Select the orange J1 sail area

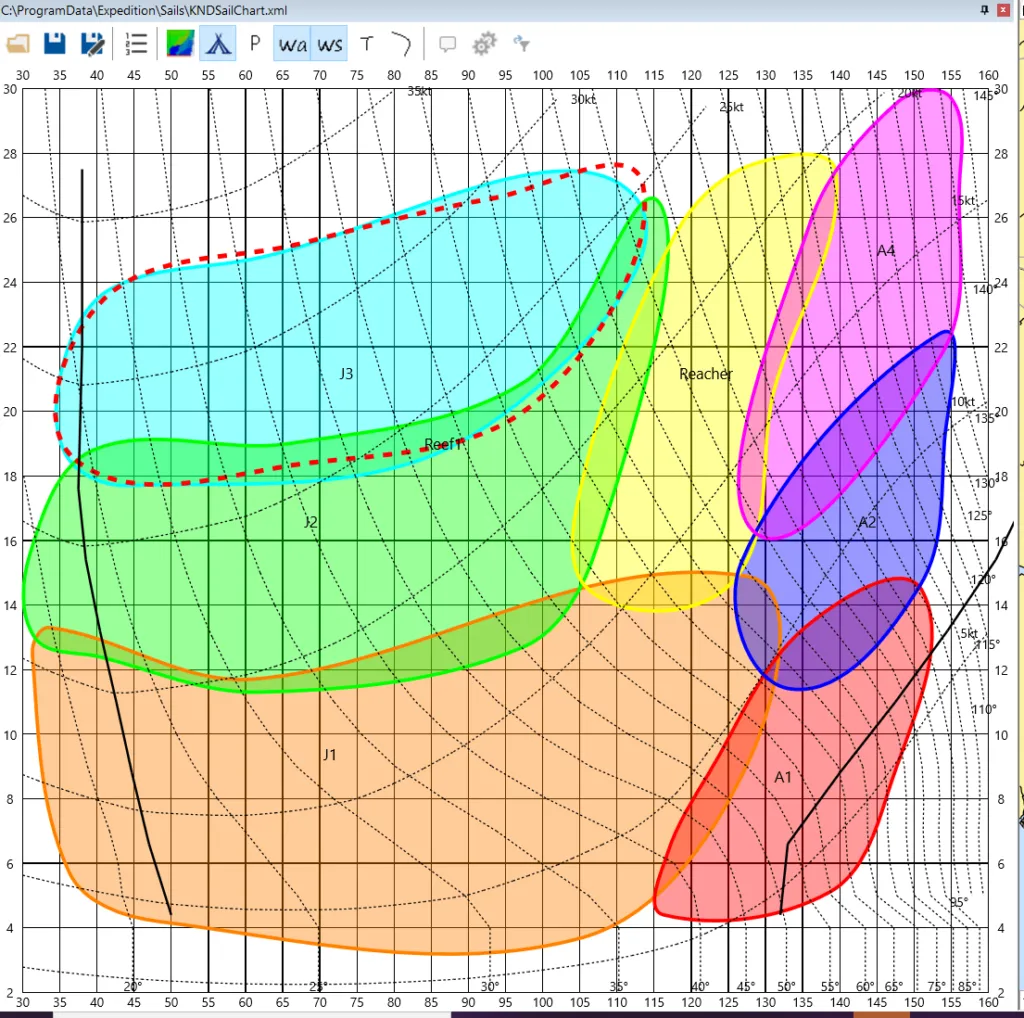(330, 756)
